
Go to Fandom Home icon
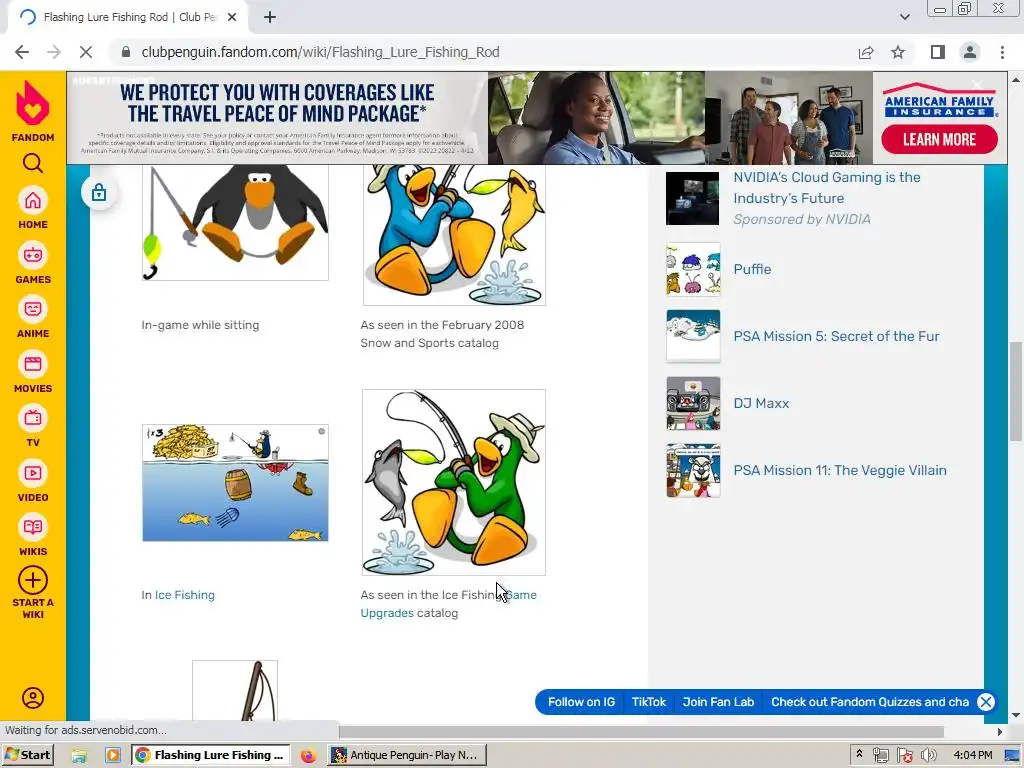pos(33,200)
